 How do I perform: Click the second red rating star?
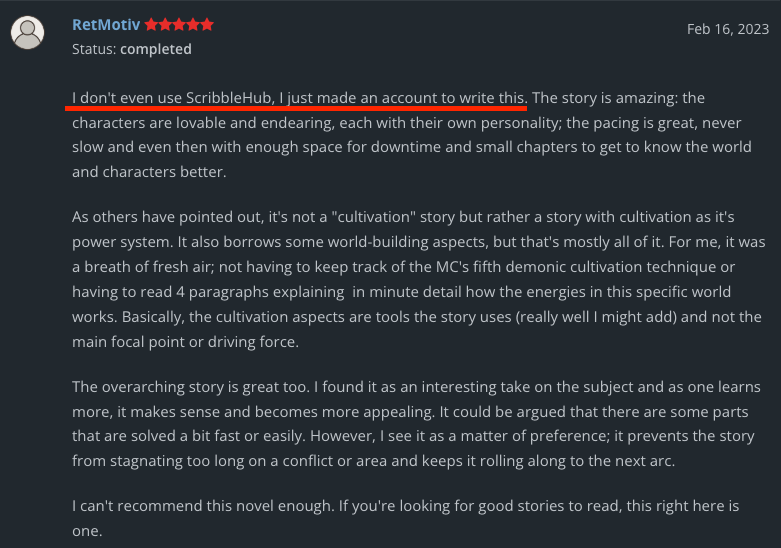(x=165, y=25)
